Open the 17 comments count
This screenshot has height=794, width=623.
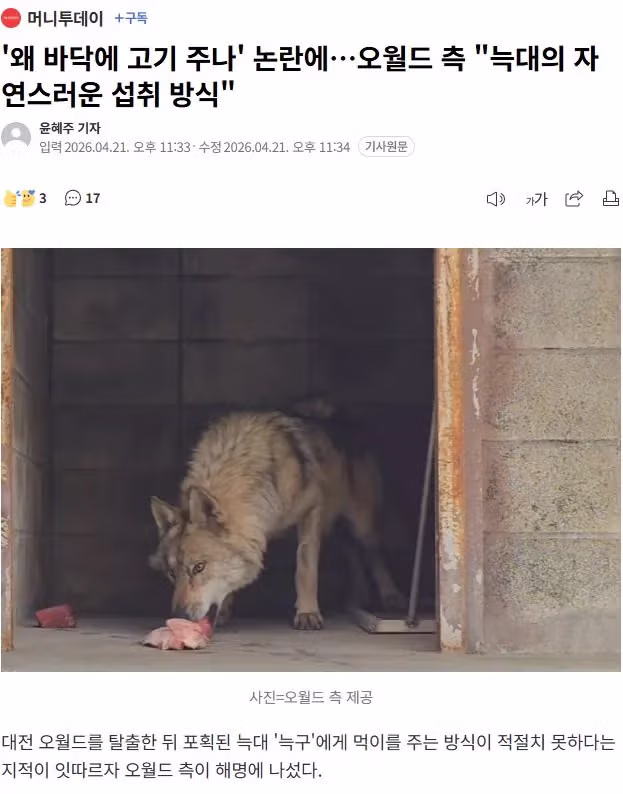pos(93,198)
